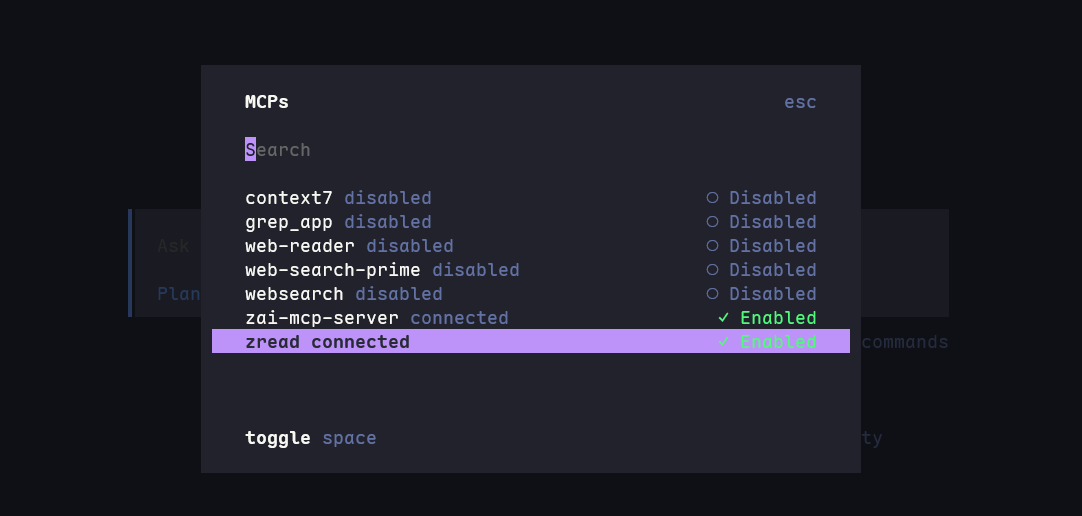1082x516 pixels.
Task: Focus the Search input field
Action: coord(531,150)
